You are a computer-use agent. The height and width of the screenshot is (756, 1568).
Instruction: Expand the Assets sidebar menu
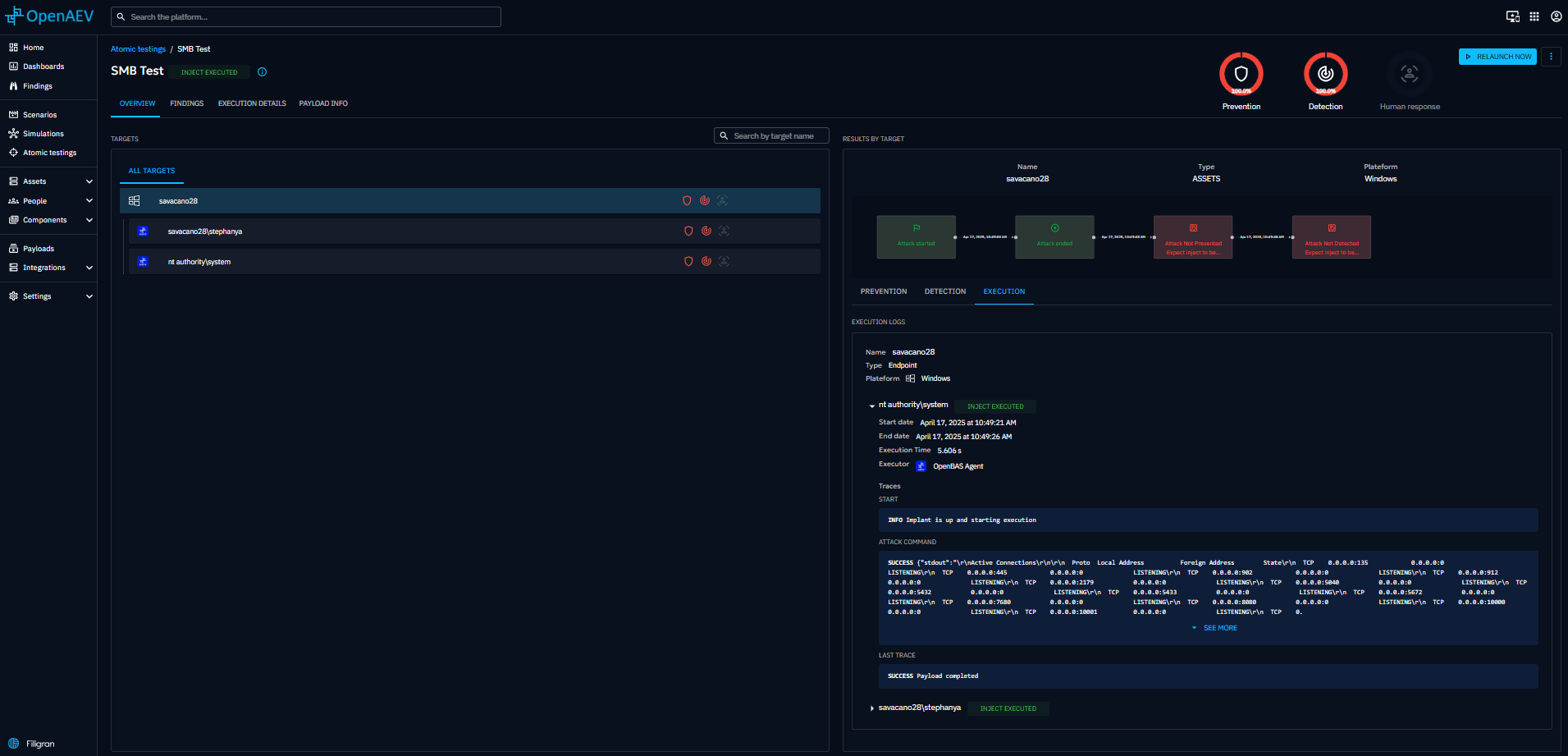pyautogui.click(x=89, y=181)
